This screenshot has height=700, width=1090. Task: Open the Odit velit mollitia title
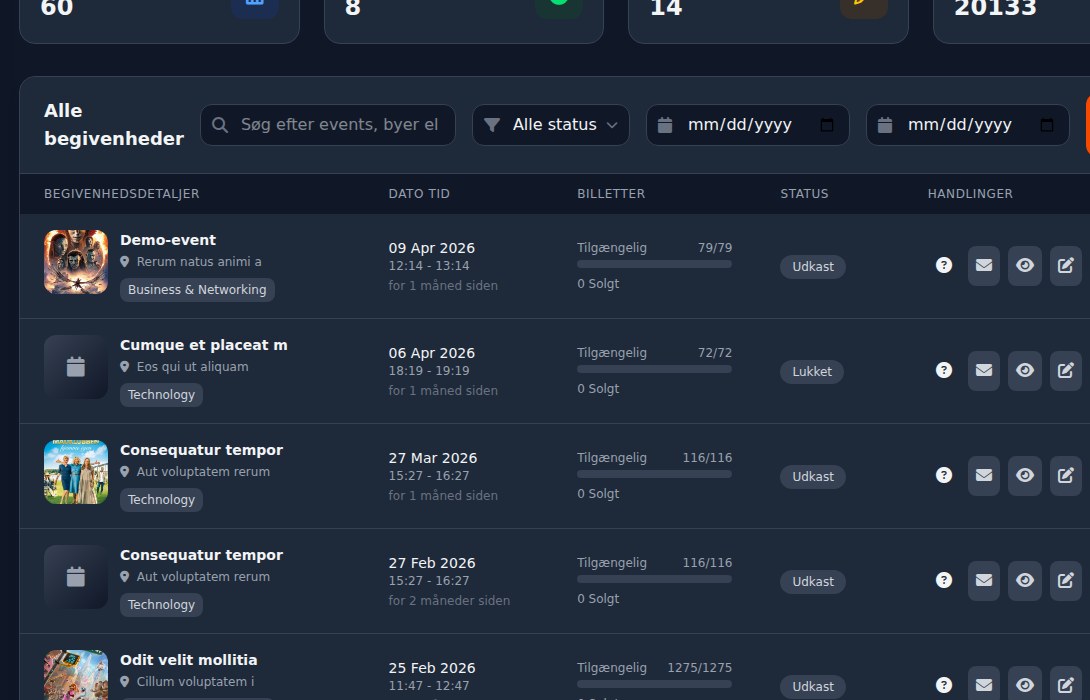click(x=188, y=660)
